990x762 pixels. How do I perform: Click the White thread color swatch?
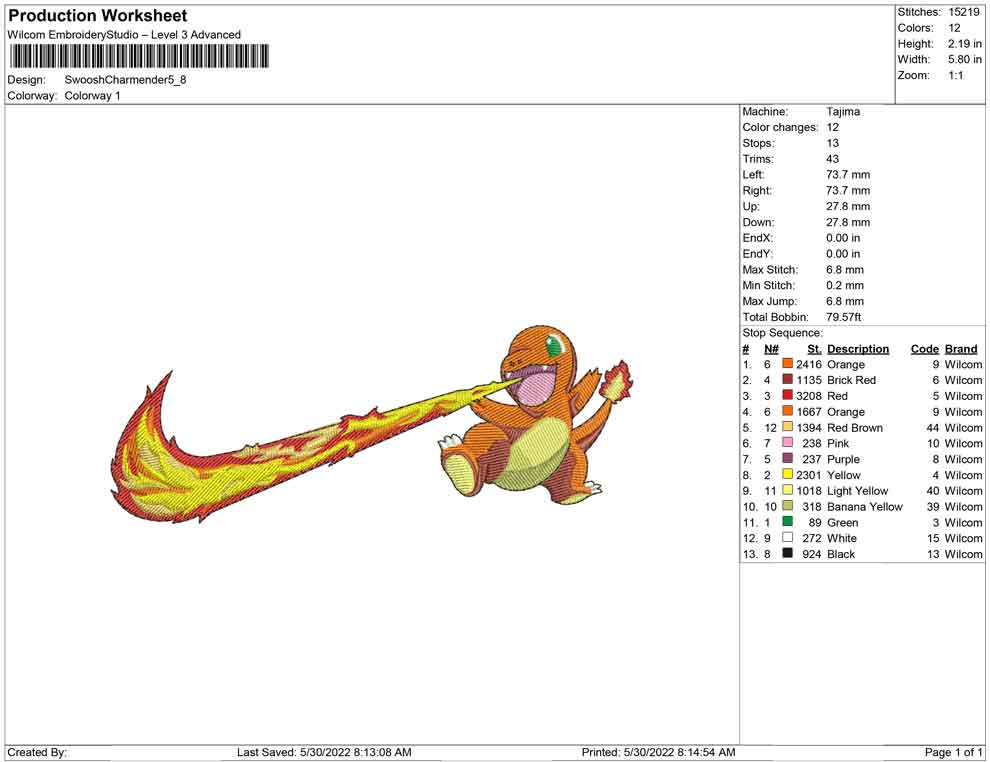788,538
